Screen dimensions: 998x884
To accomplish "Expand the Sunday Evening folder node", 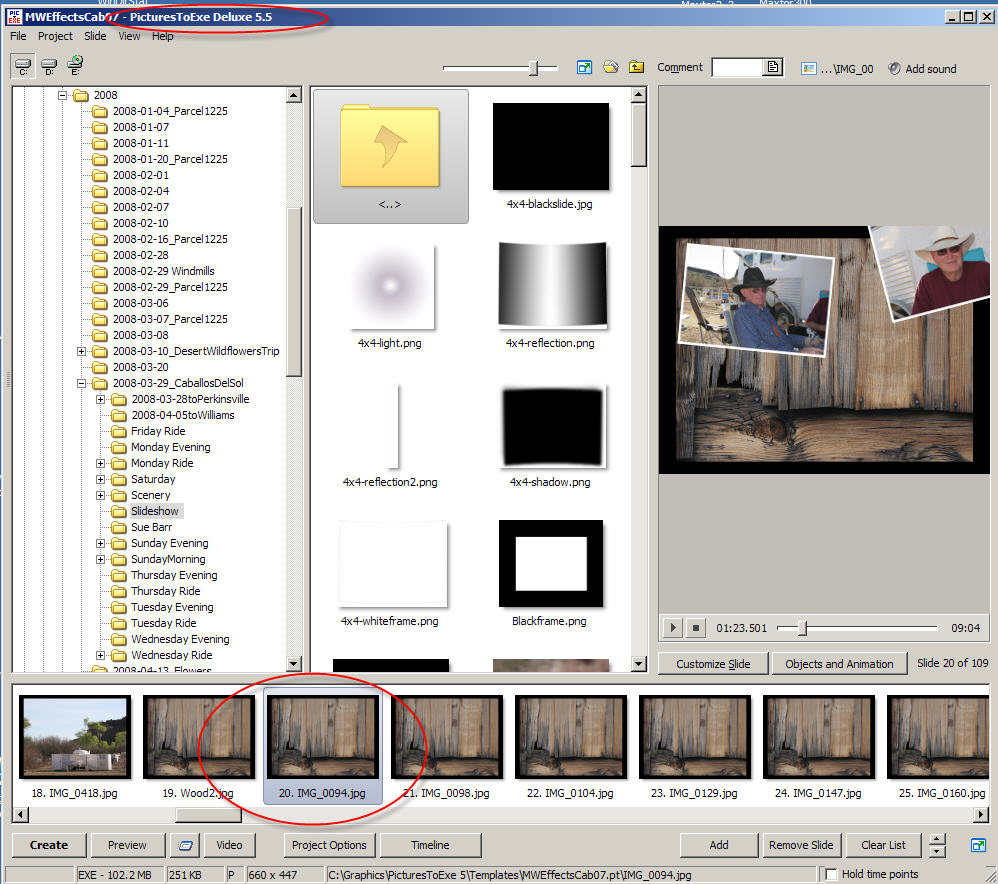I will [101, 543].
